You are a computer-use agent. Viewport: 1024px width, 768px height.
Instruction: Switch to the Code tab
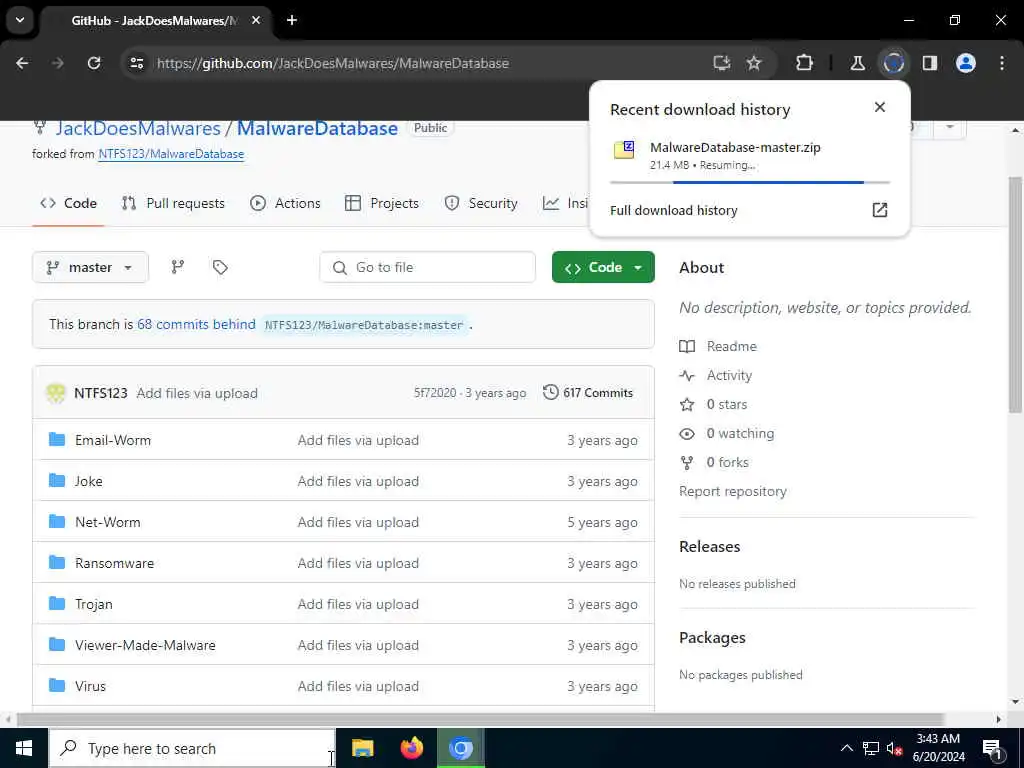click(68, 203)
